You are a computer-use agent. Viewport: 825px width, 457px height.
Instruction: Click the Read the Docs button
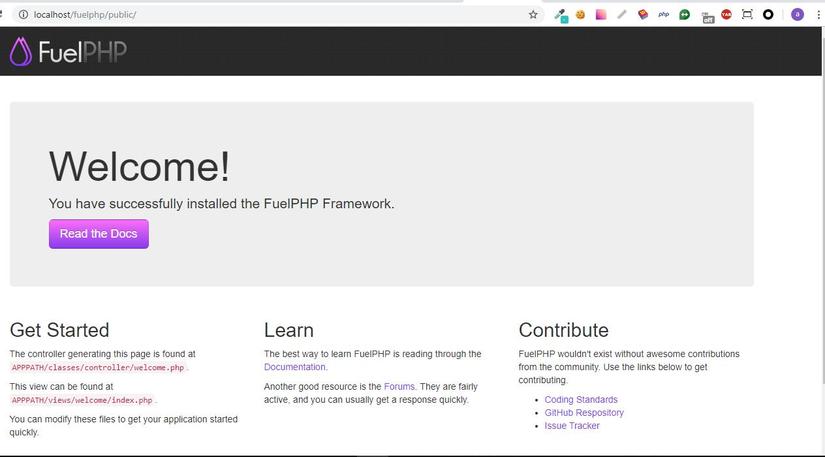pos(99,234)
